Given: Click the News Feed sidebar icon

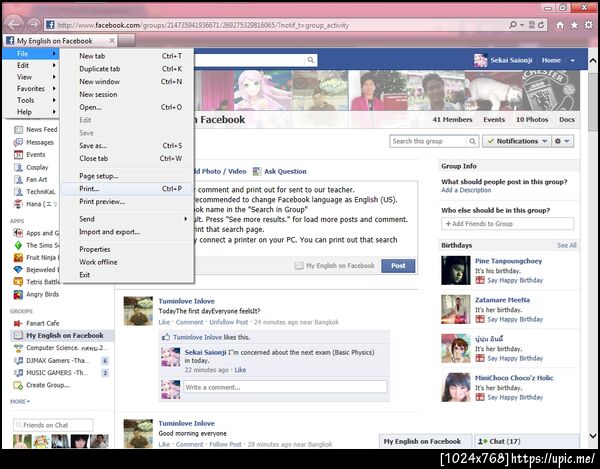Looking at the screenshot, I should tap(18, 130).
